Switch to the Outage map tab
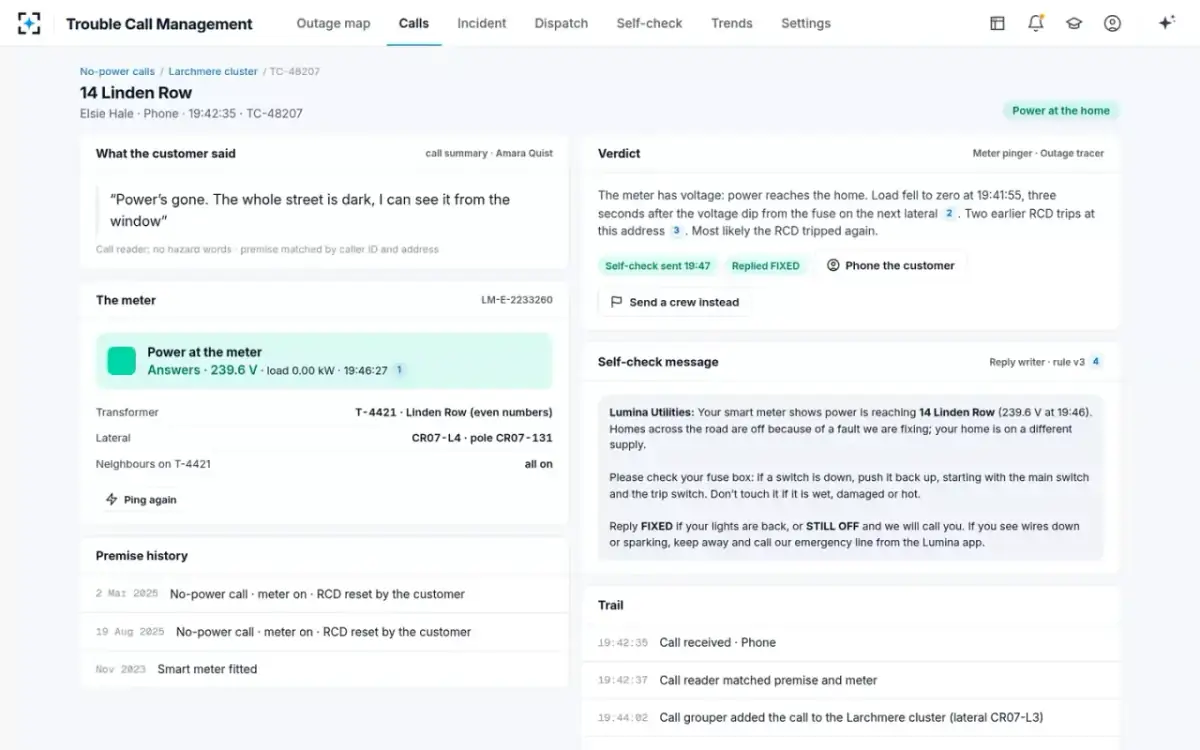This screenshot has width=1200, height=750. [x=333, y=23]
